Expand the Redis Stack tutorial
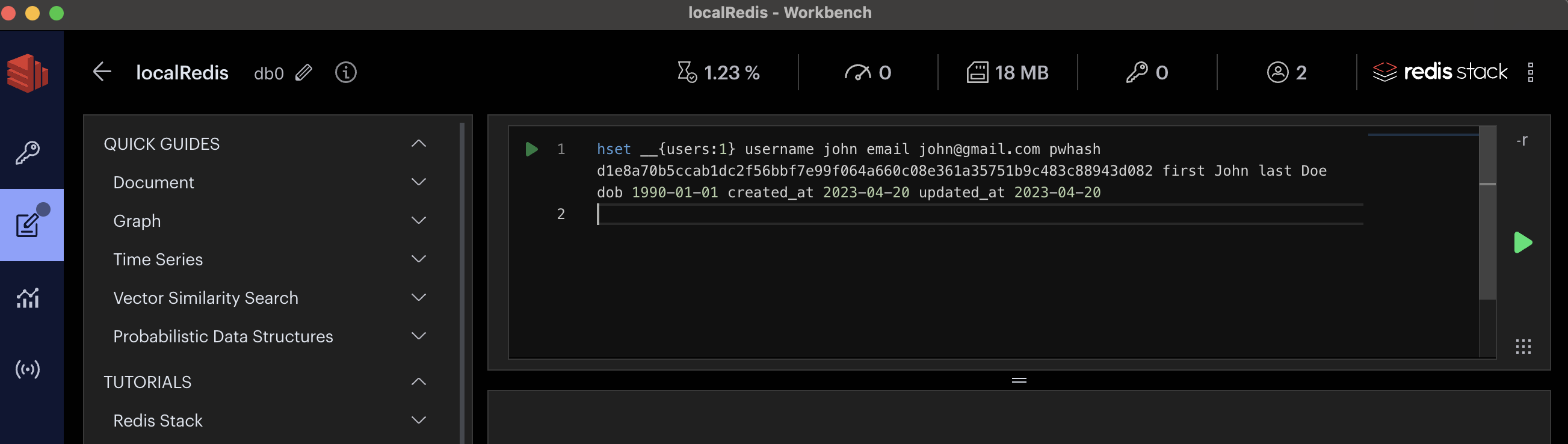Screen dimensions: 1568x444 click(418, 421)
